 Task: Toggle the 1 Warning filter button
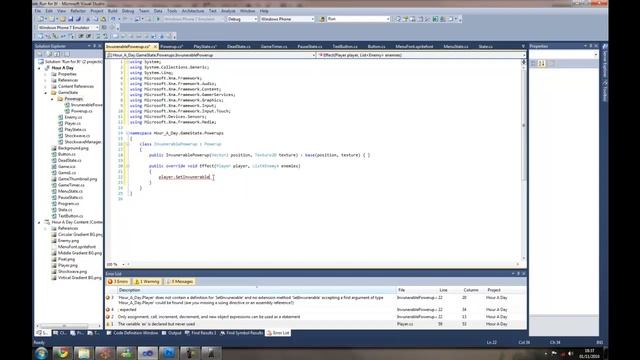pyautogui.click(x=147, y=282)
